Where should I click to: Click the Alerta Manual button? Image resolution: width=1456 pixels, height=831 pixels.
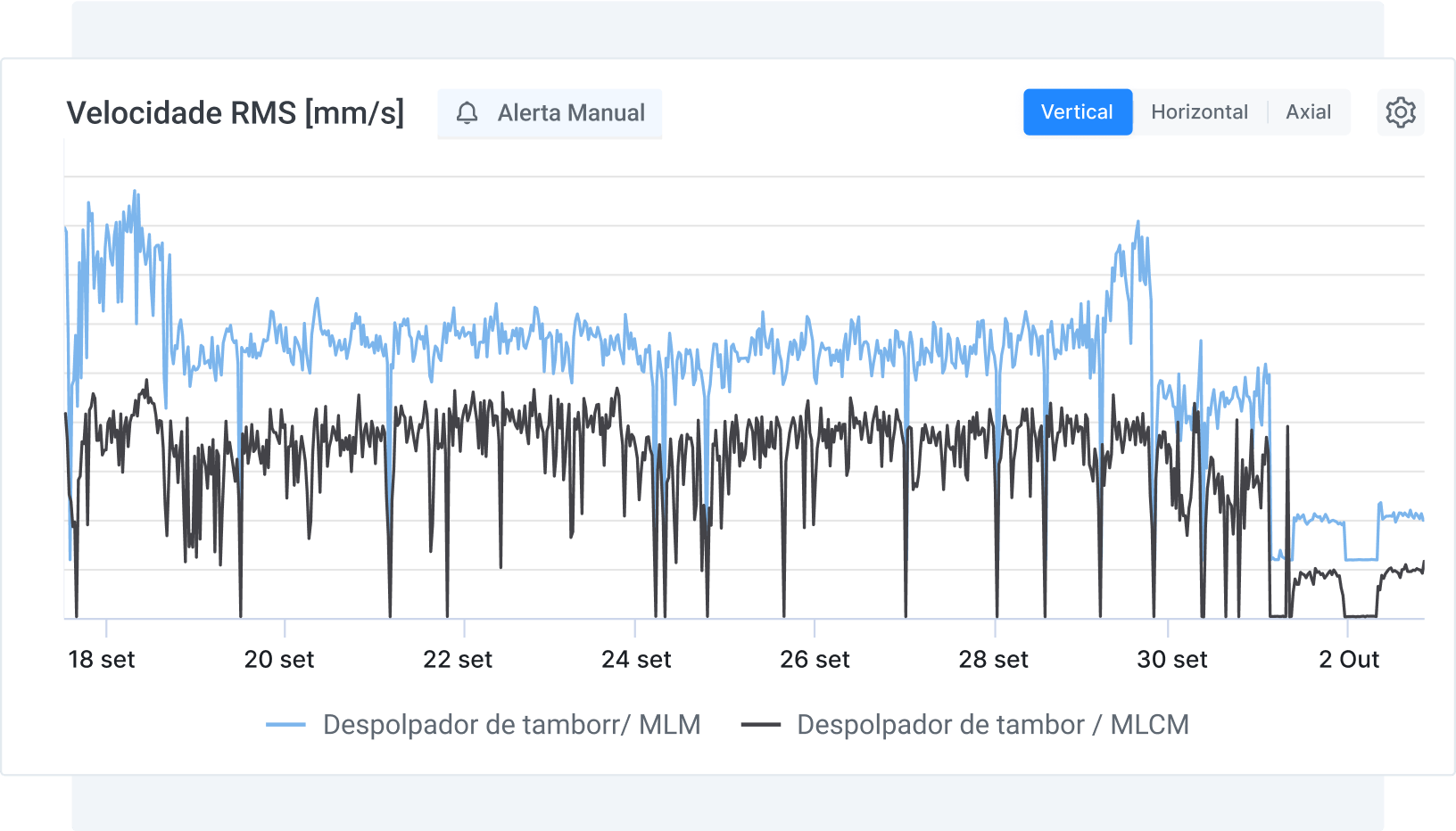pos(549,113)
